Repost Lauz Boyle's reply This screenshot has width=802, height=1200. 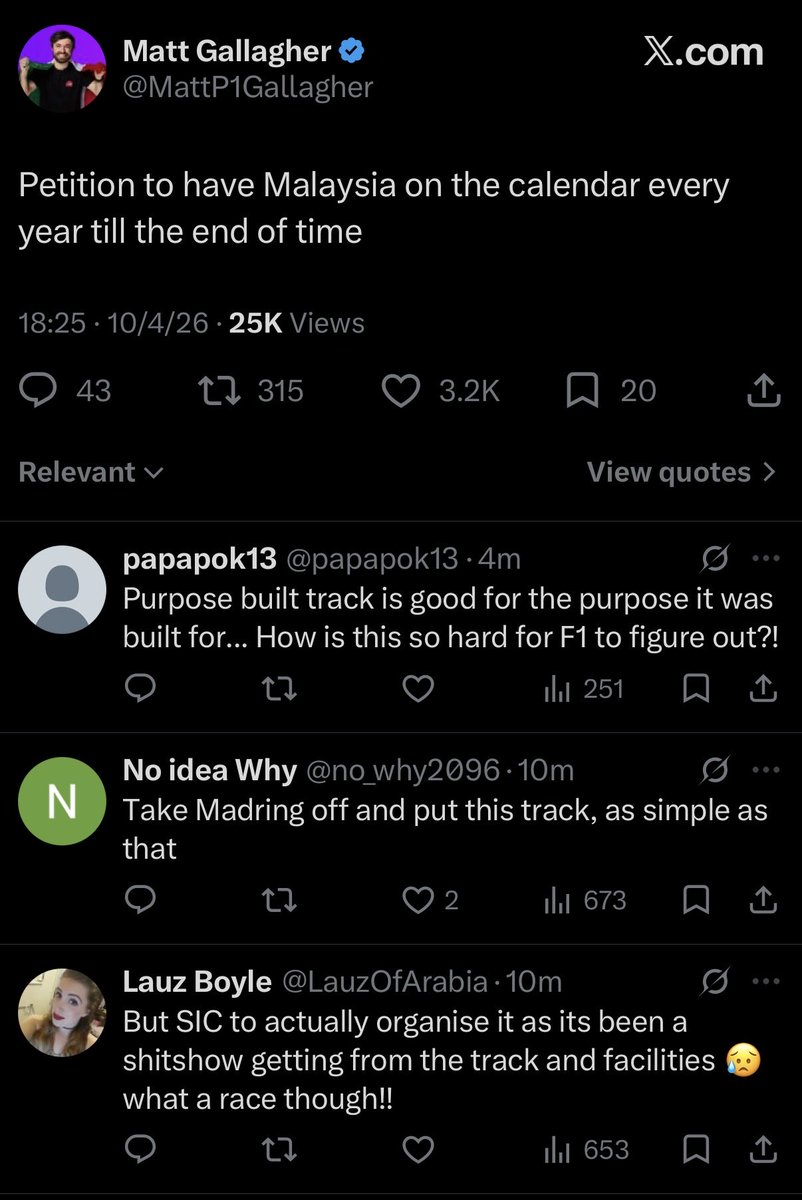pos(281,1150)
